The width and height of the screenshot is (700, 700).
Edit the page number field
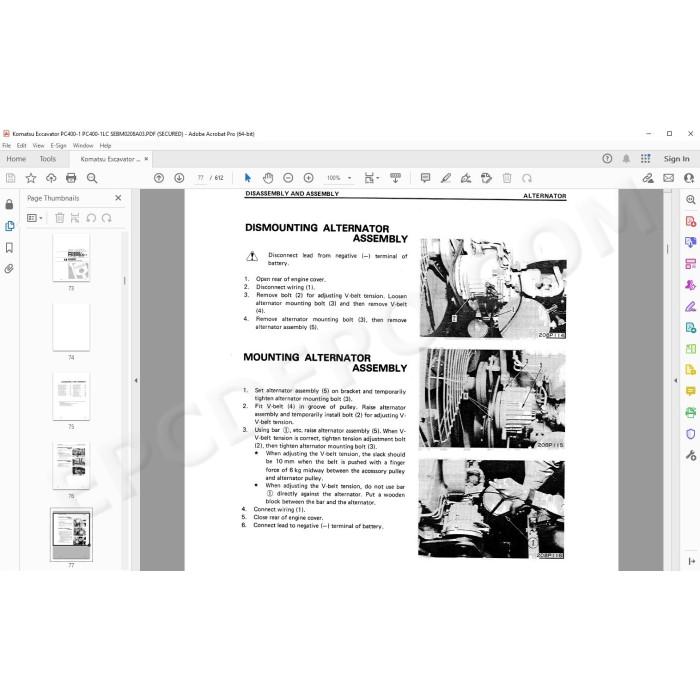pos(200,178)
